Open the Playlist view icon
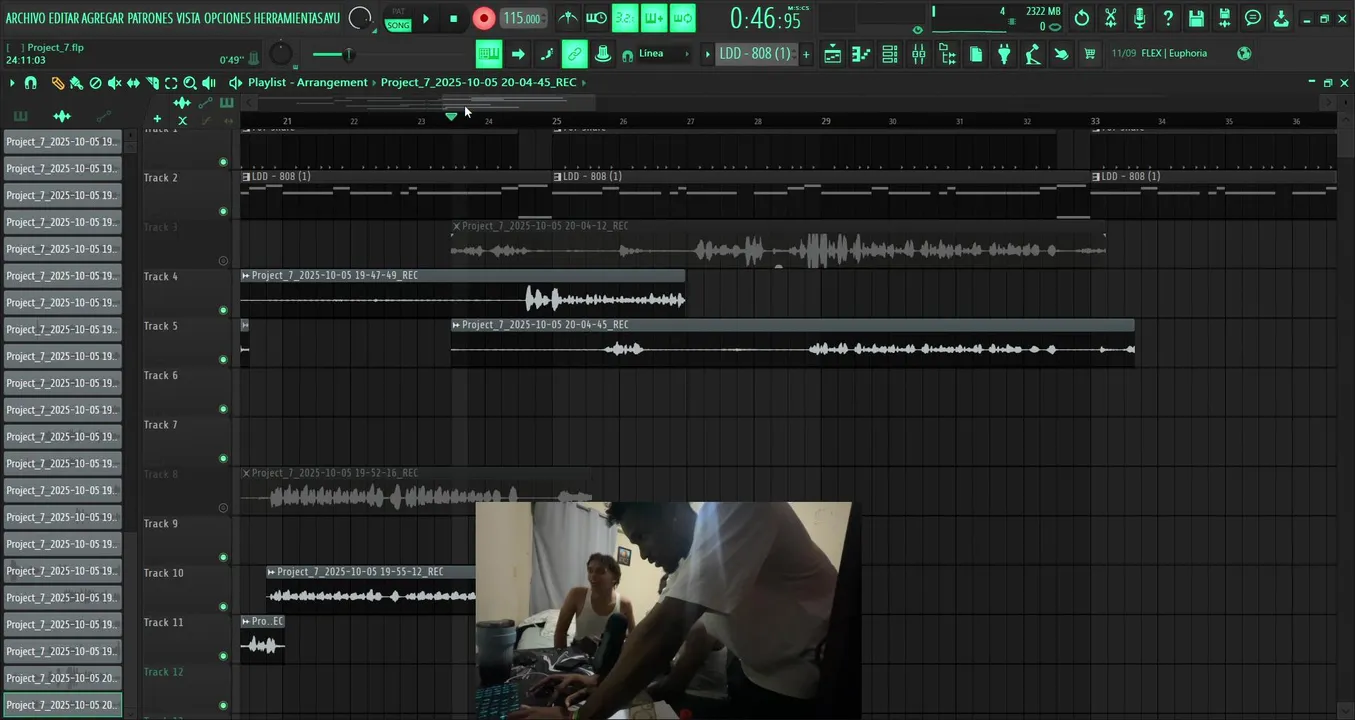1355x720 pixels. (x=832, y=54)
